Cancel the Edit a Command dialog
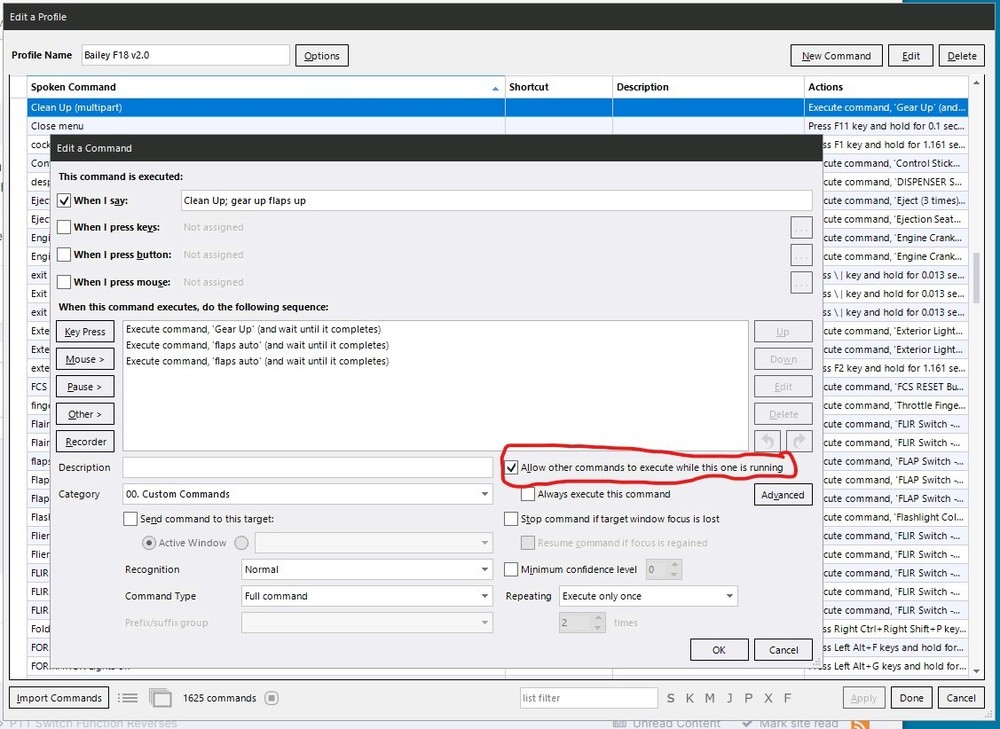This screenshot has height=729, width=1000. pyautogui.click(x=783, y=650)
